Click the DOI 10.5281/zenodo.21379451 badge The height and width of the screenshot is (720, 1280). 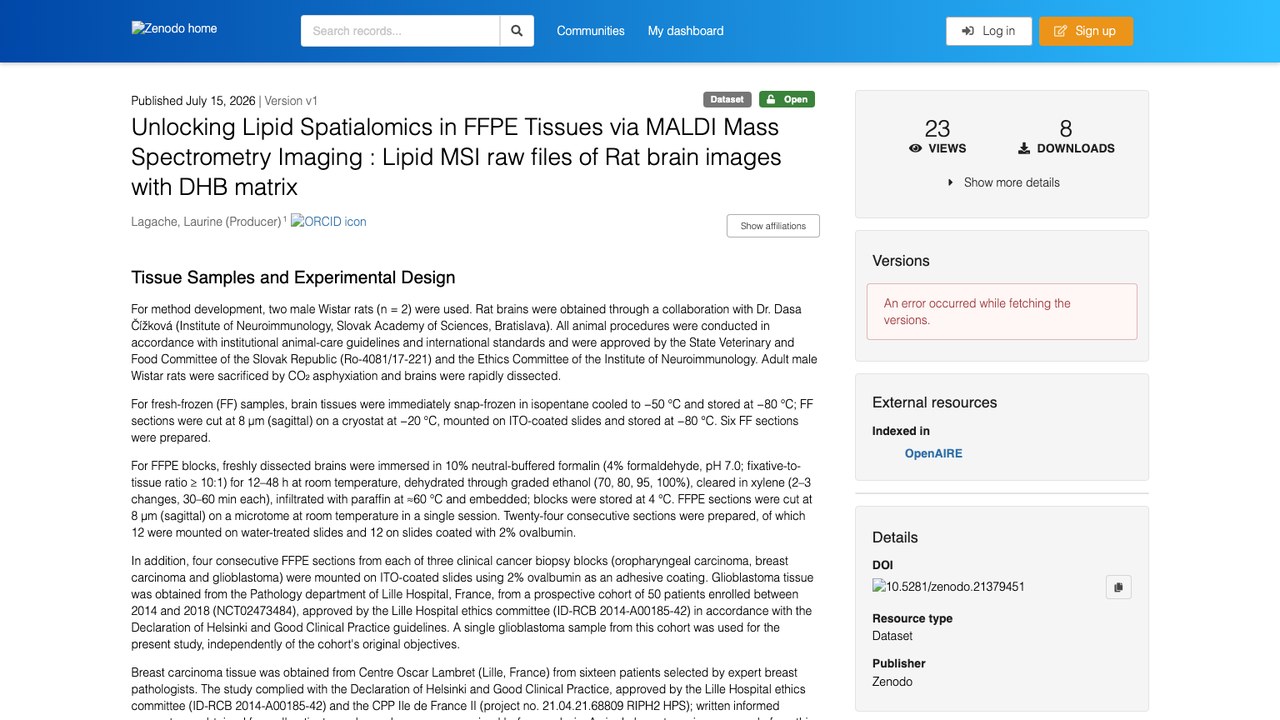click(x=948, y=587)
